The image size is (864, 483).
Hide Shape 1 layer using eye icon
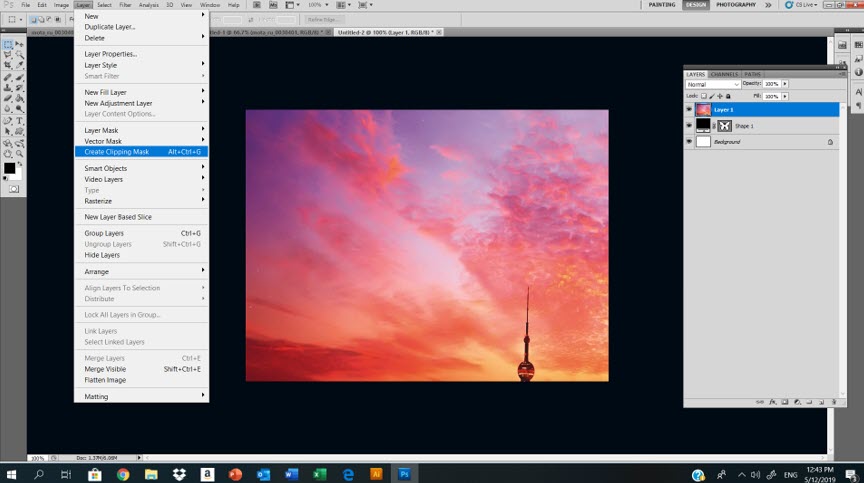pos(689,125)
